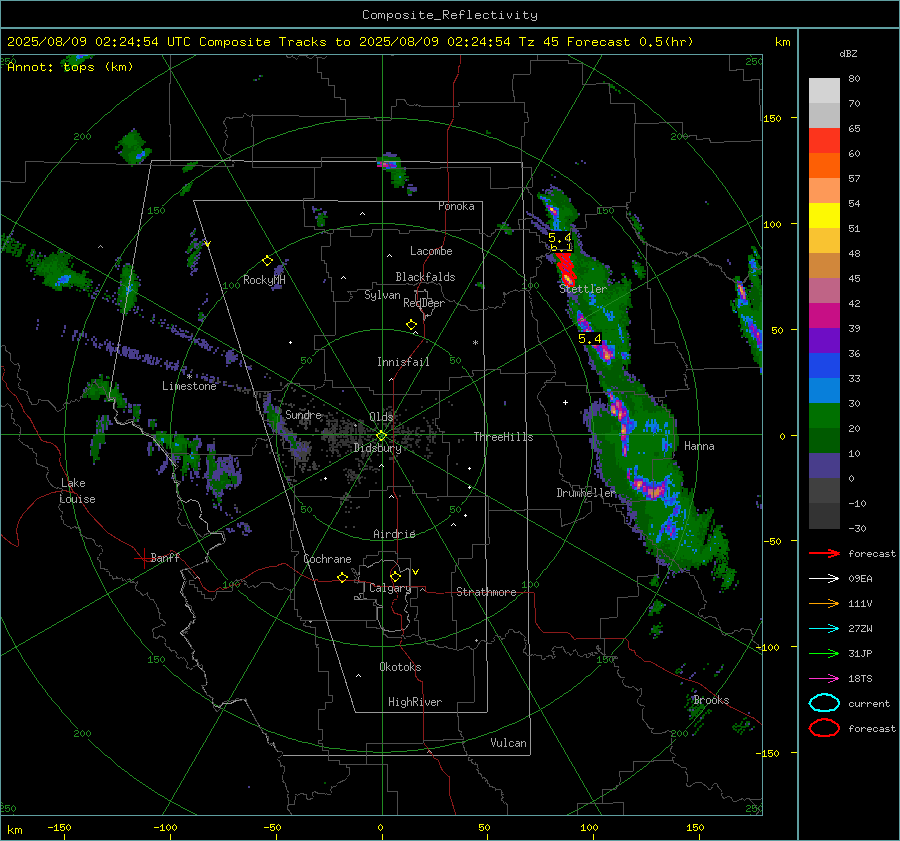Click the light gray 70-80 dBZ swatch
900x841 pixels.
pos(824,91)
